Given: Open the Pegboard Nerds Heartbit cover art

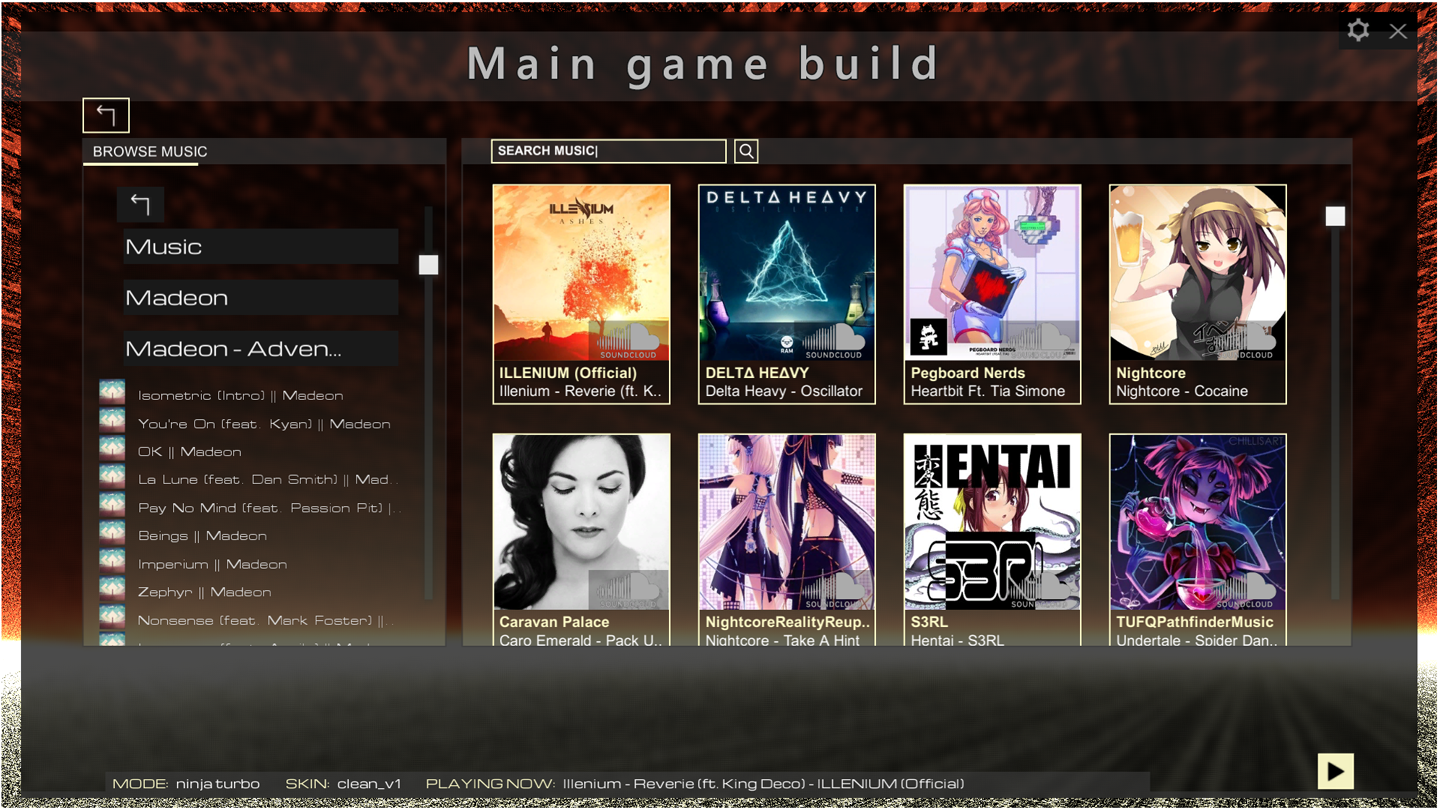Looking at the screenshot, I should click(992, 273).
